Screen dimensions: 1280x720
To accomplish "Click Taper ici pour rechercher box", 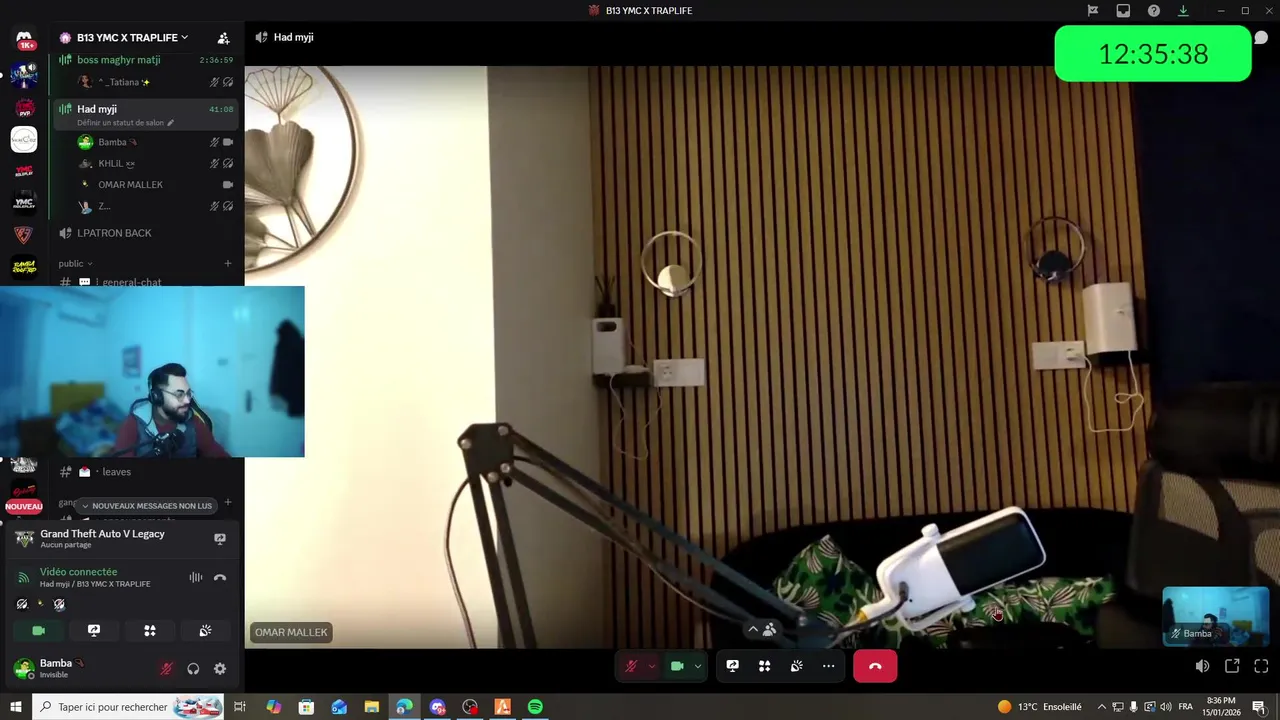I will pyautogui.click(x=128, y=707).
